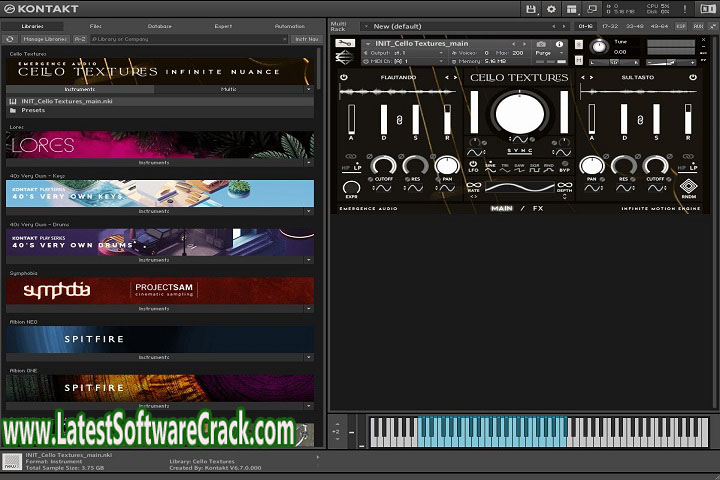Viewport: 720px width, 480px height.
Task: Toggle Flautando layer power button
Action: [343, 77]
